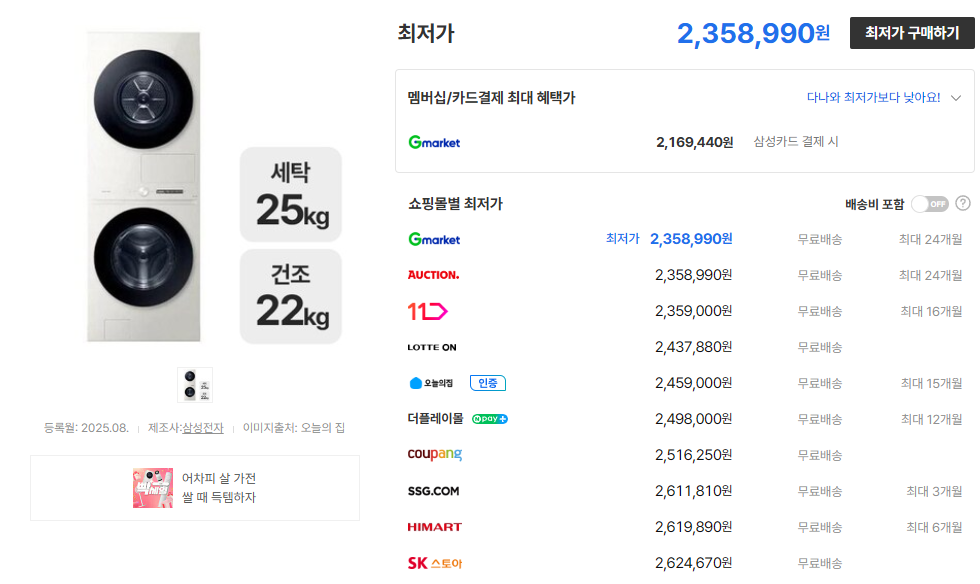Click the SSG.COM store logo
The height and width of the screenshot is (584, 980).
pos(433,491)
